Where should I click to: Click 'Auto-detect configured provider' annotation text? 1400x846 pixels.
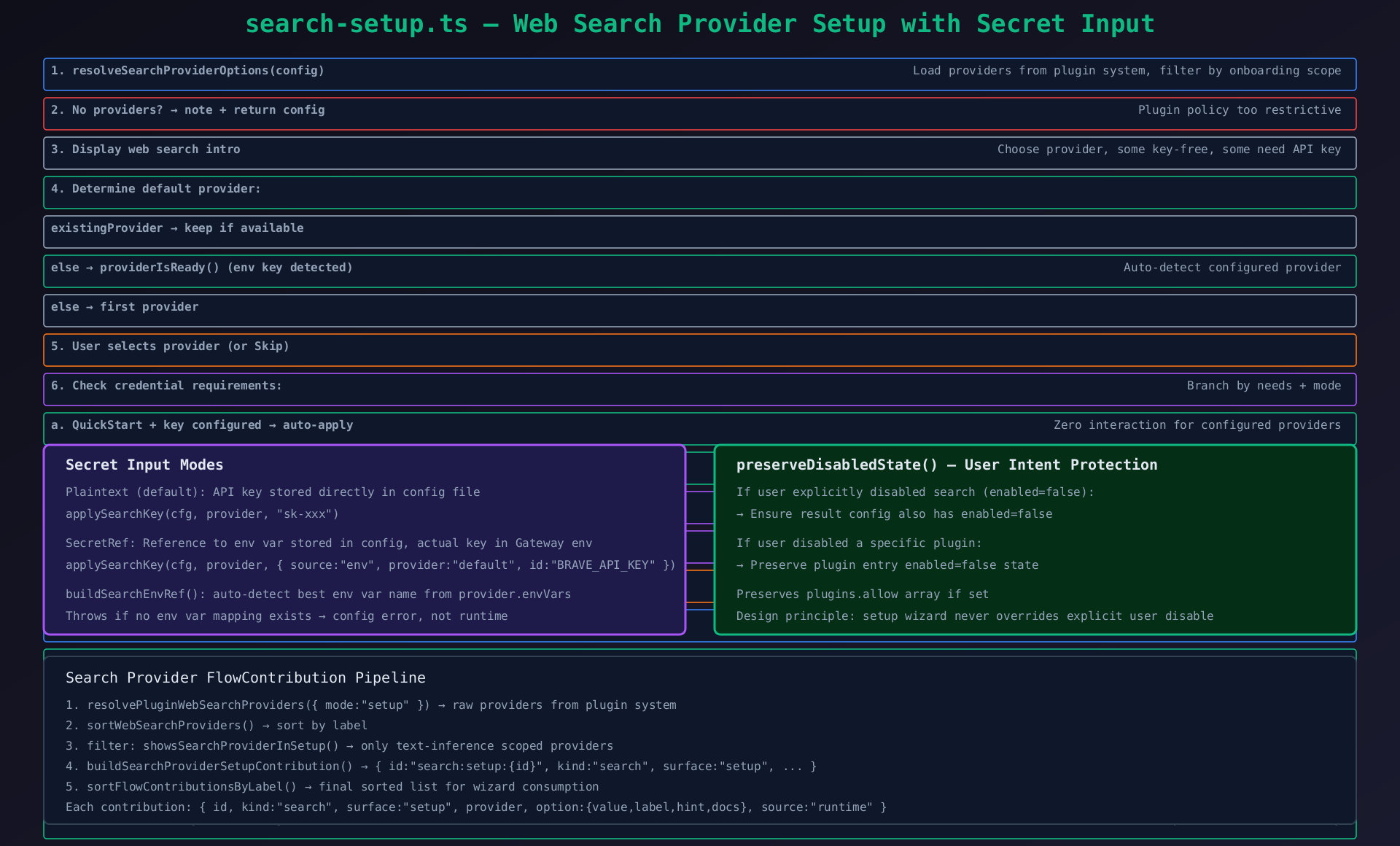[x=1232, y=268]
